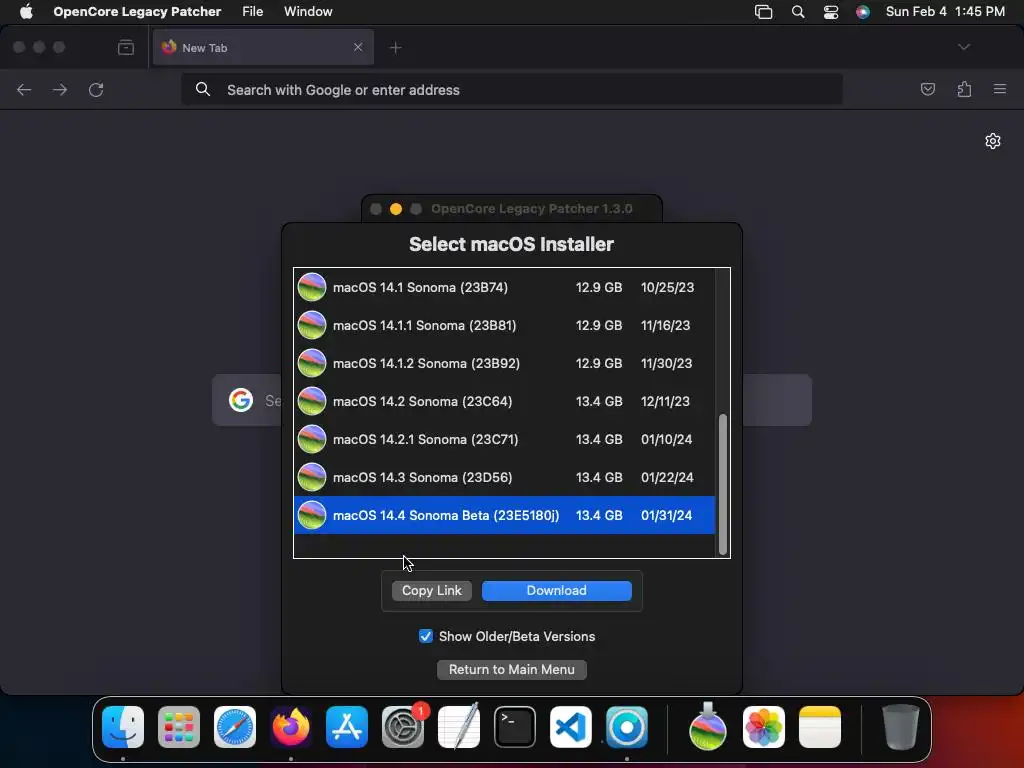1024x768 pixels.
Task: Open Terminal from the Dock
Action: (515, 727)
